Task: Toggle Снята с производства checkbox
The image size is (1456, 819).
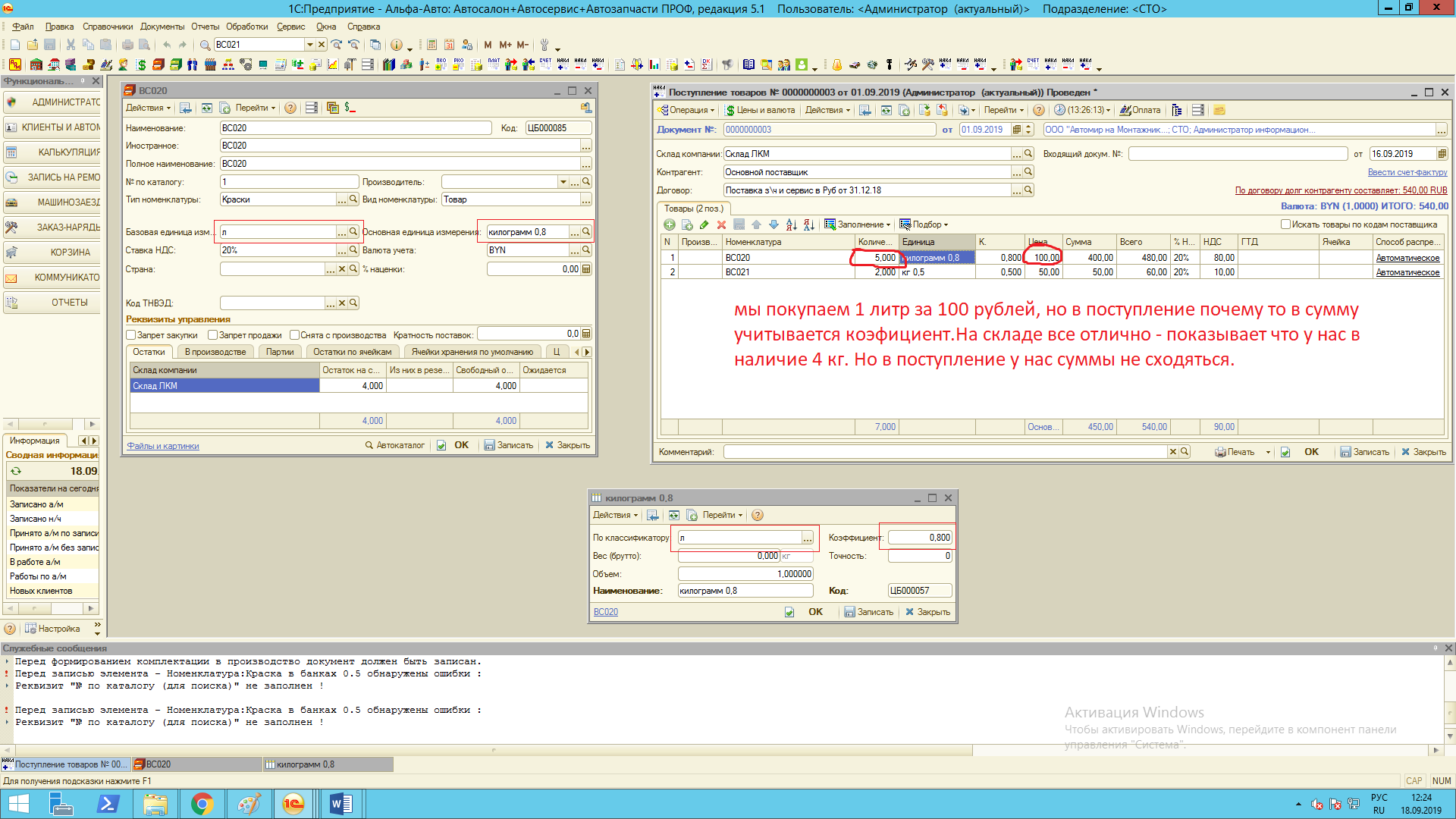Action: click(x=294, y=334)
